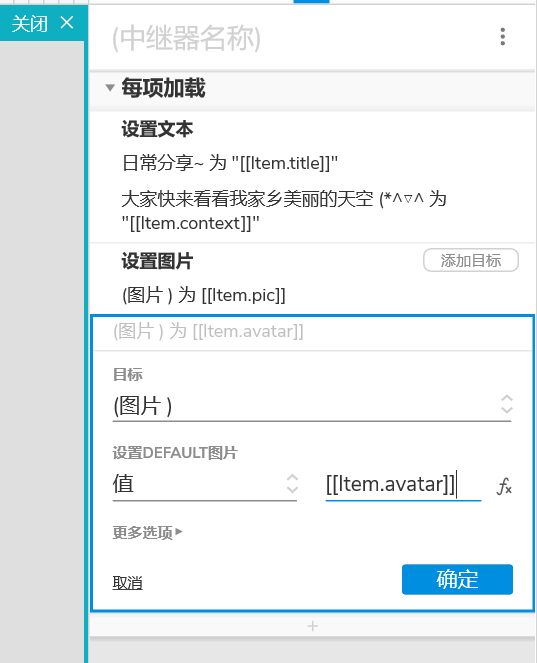
Task: Select the 日常分享~ 为 [[Item.title]] entry
Action: (x=230, y=163)
